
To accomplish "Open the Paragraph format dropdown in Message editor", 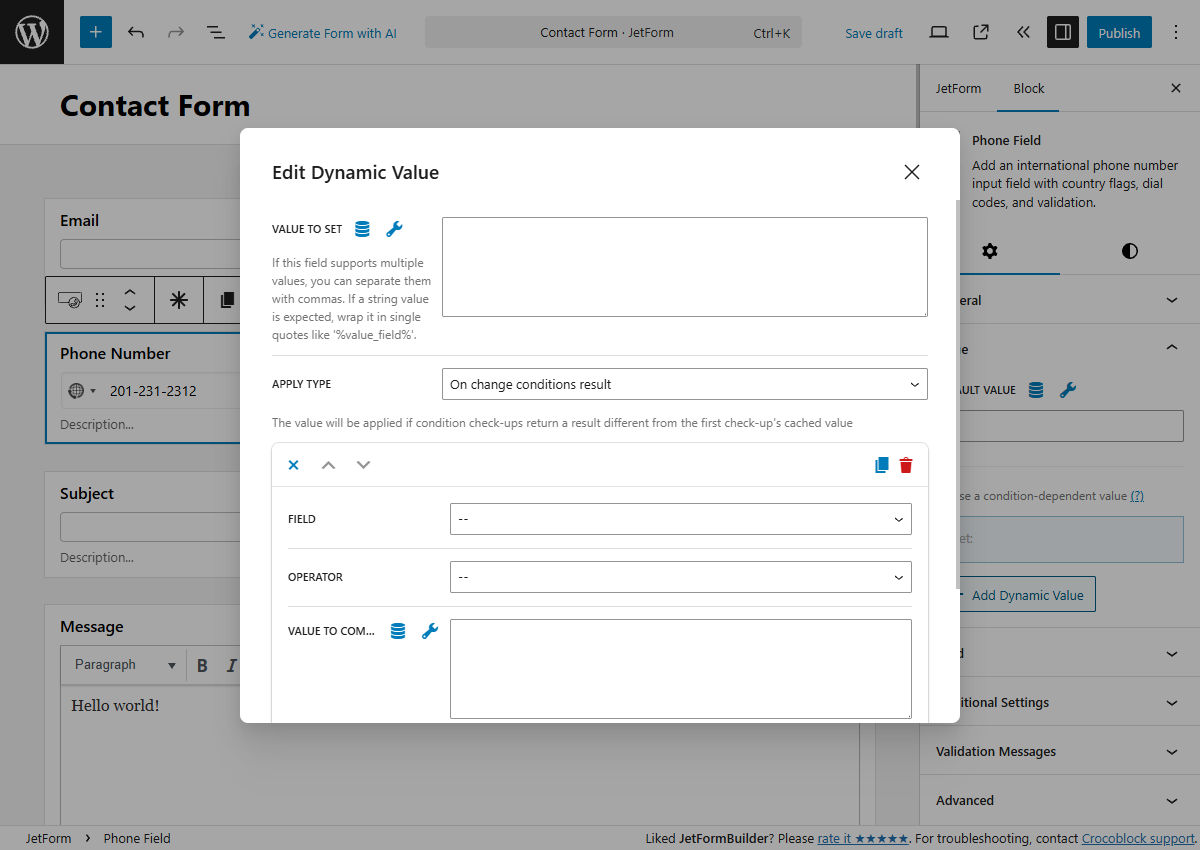I will pyautogui.click(x=125, y=665).
